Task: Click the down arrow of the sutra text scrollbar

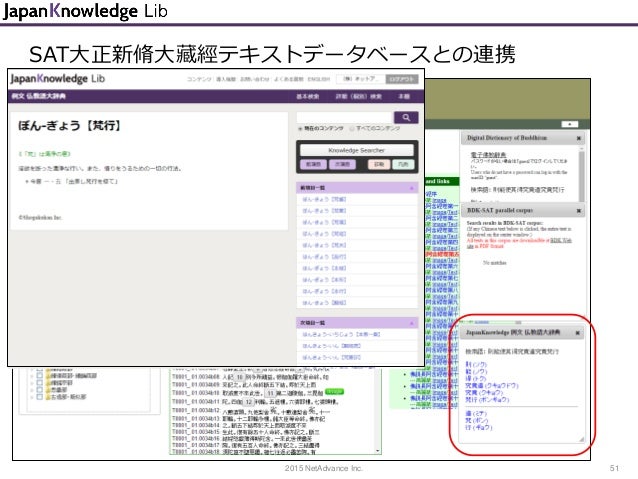Action: [x=378, y=451]
